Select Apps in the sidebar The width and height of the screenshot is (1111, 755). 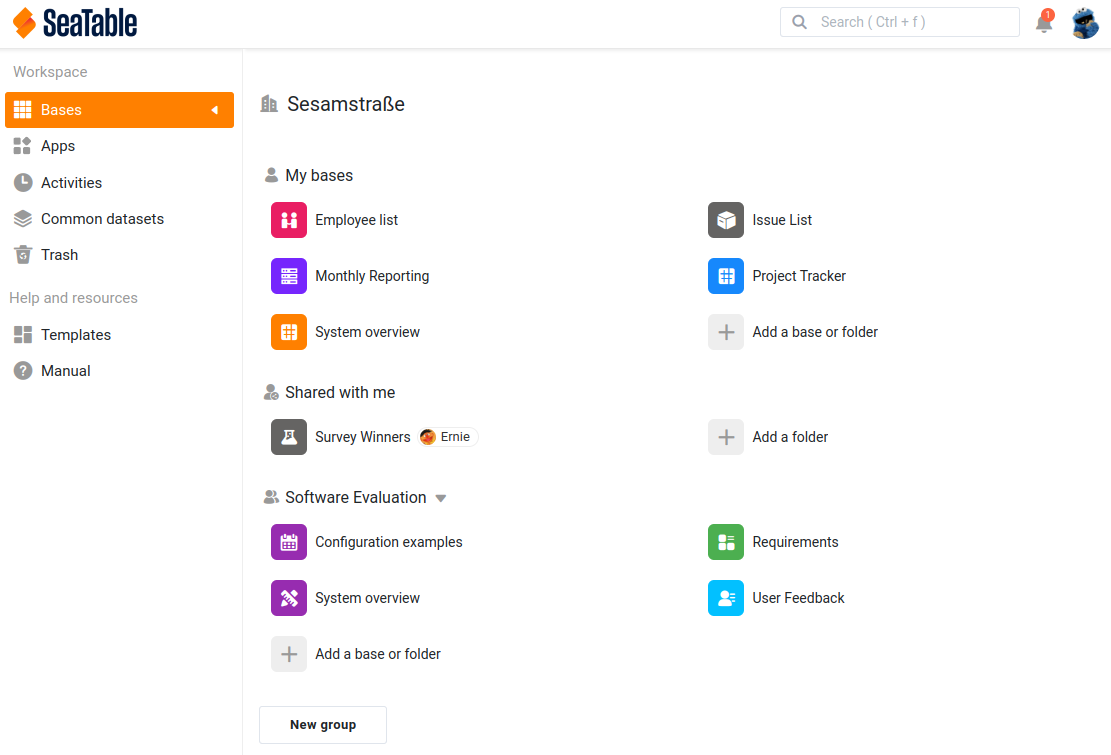pos(57,146)
